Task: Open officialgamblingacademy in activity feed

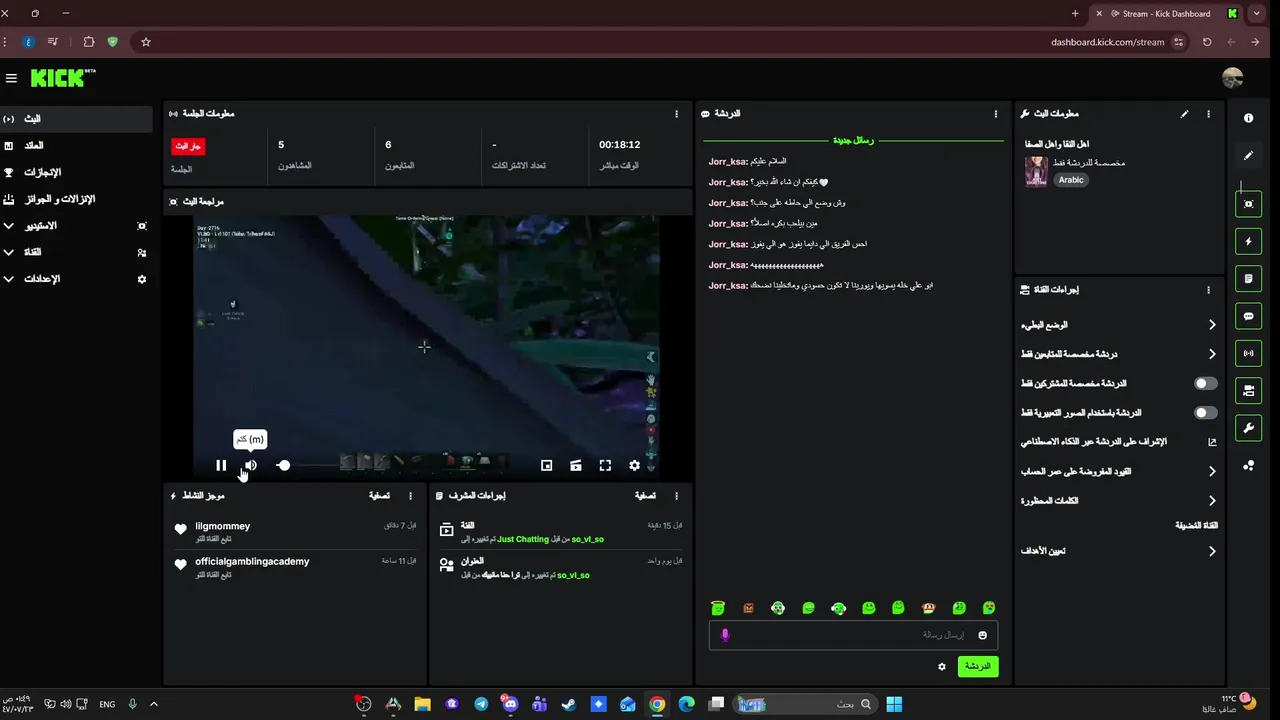Action: coord(252,561)
